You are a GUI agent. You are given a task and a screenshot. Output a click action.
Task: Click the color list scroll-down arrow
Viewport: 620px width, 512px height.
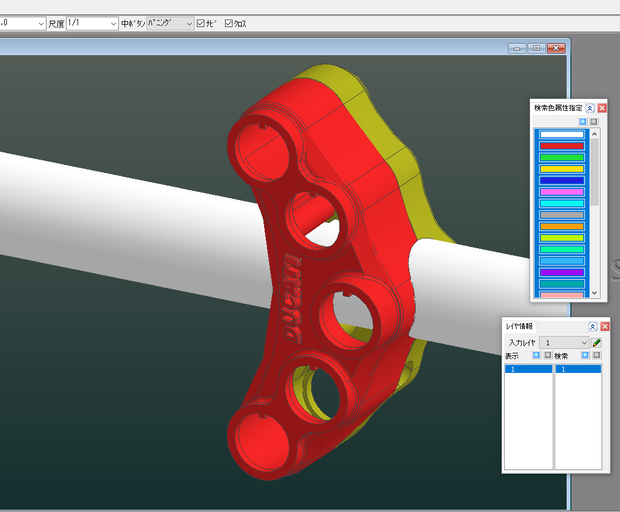pyautogui.click(x=594, y=293)
